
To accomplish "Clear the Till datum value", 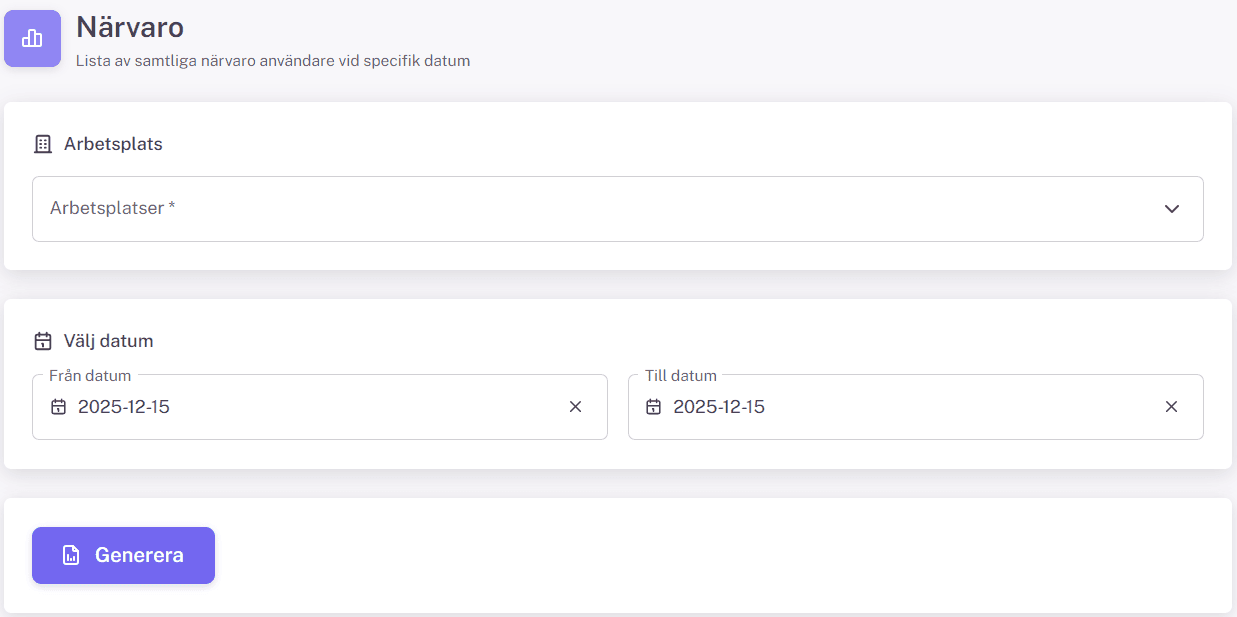I will coord(1171,407).
